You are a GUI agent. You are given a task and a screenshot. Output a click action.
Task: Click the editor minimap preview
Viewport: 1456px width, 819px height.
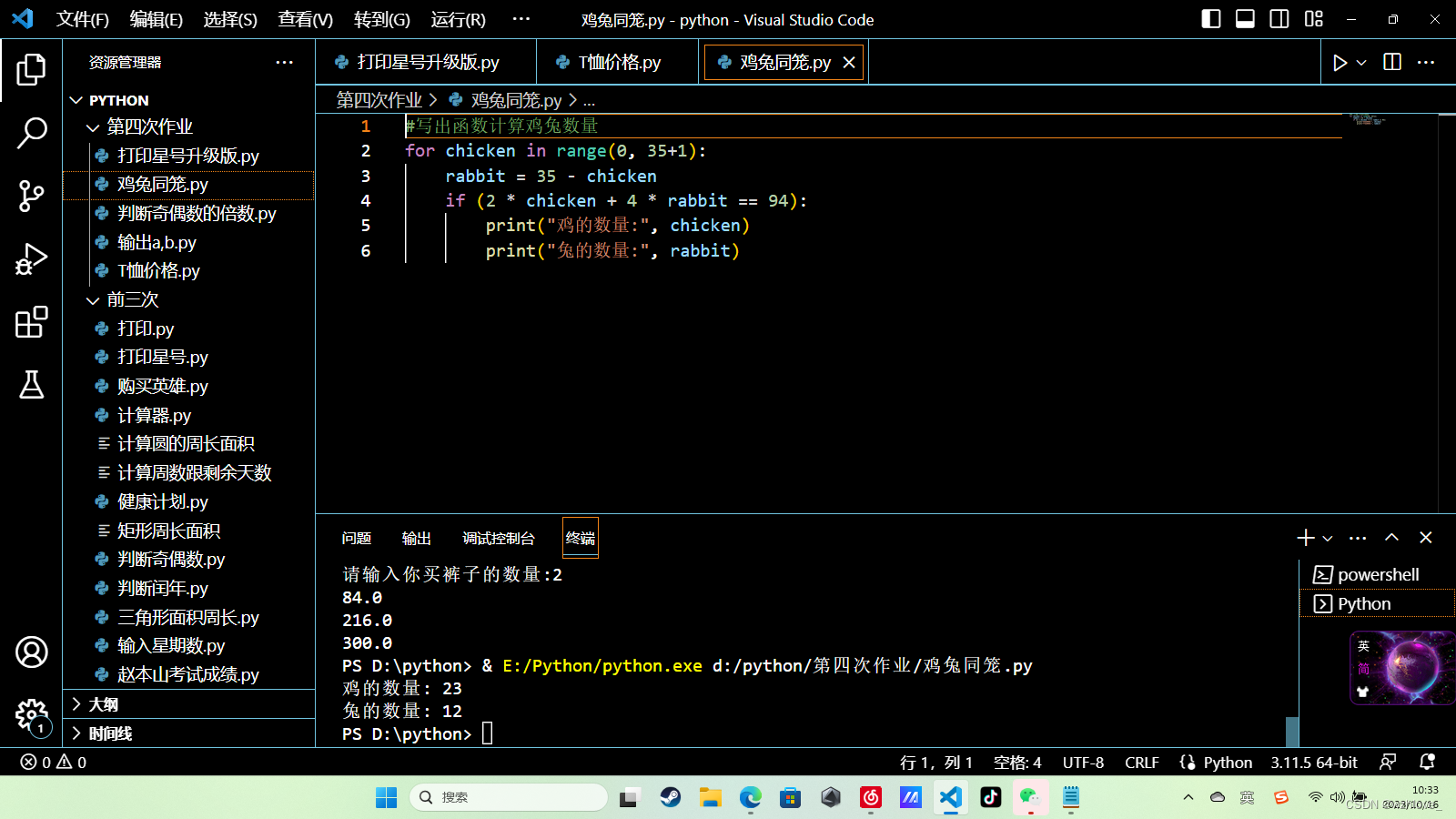tap(1368, 119)
